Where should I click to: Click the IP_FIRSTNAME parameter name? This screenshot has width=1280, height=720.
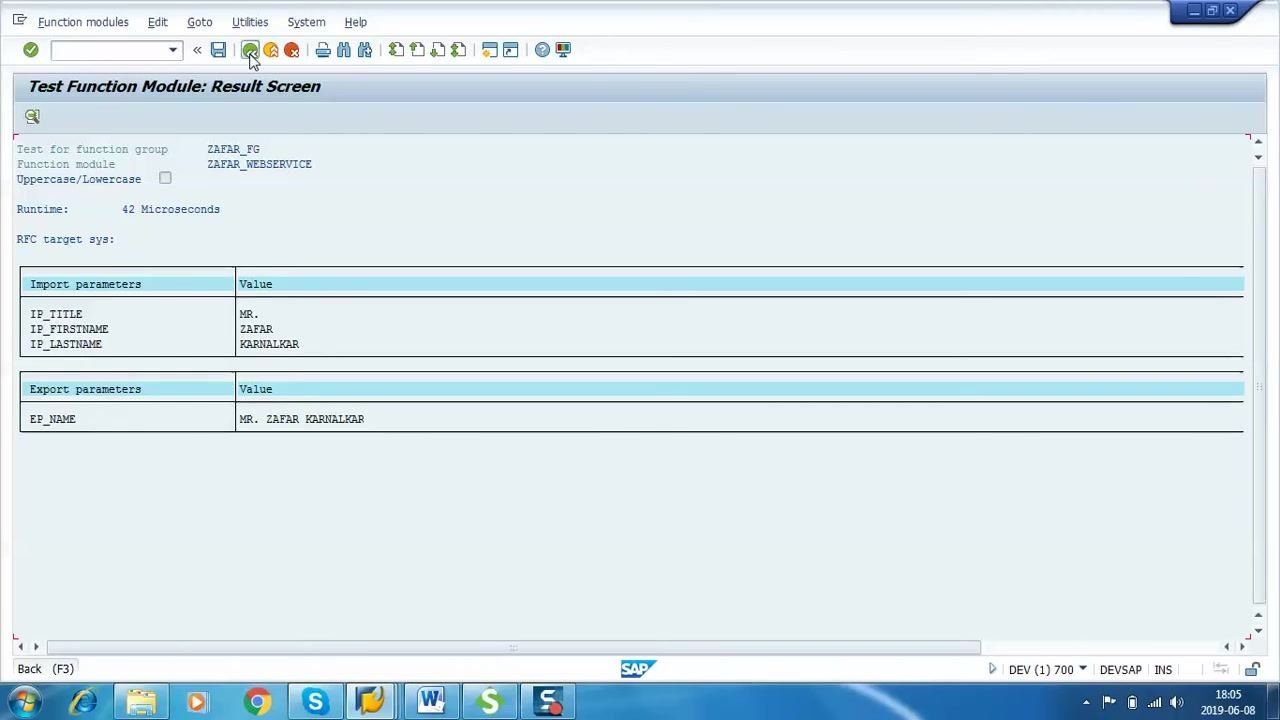69,329
